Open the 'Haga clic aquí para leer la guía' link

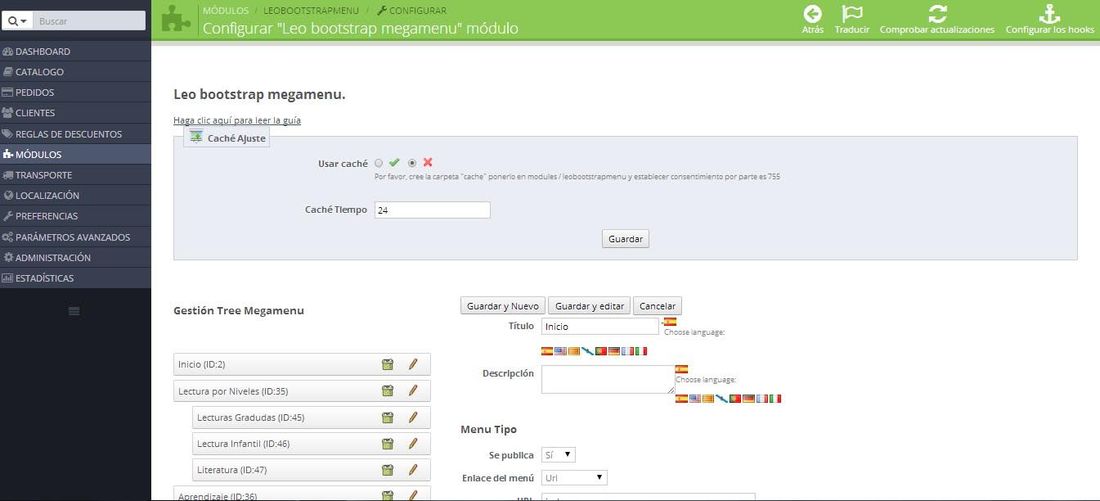pos(237,121)
